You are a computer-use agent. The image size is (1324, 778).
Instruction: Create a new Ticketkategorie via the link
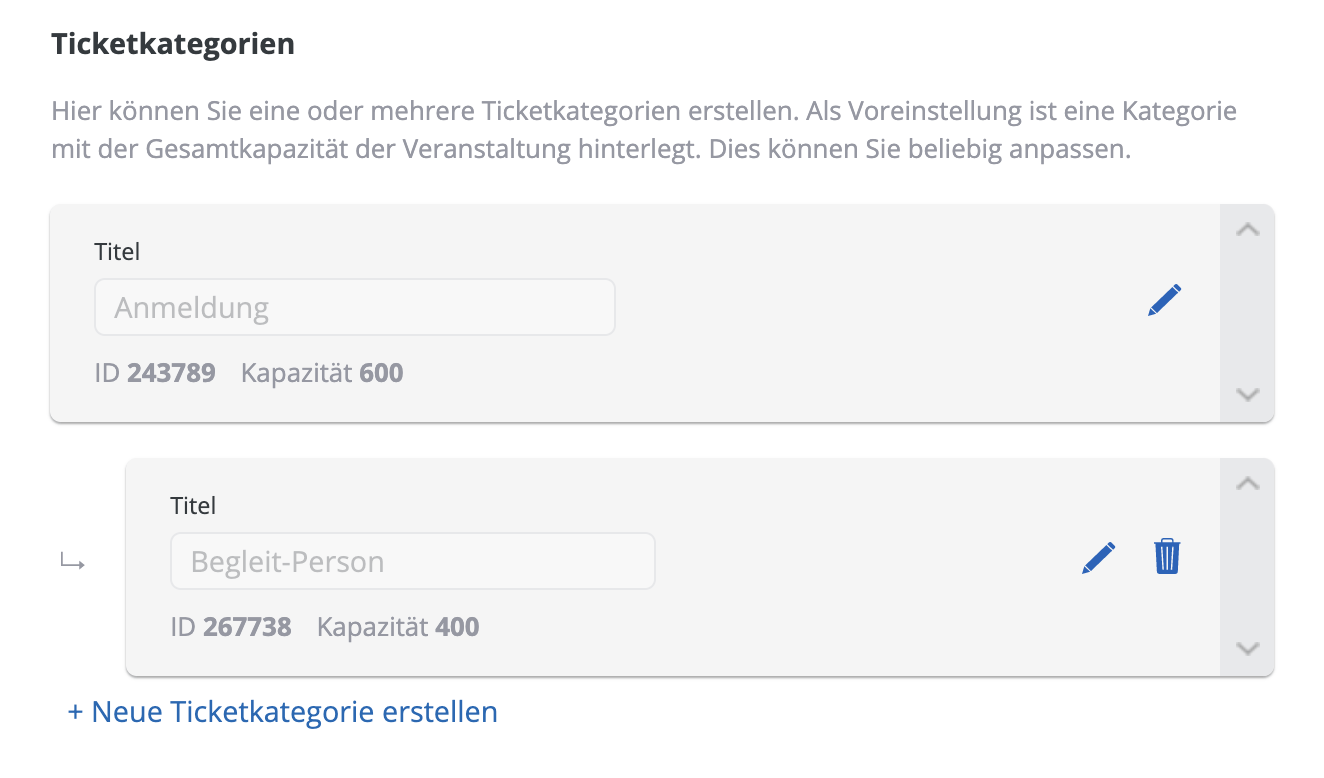(282, 712)
